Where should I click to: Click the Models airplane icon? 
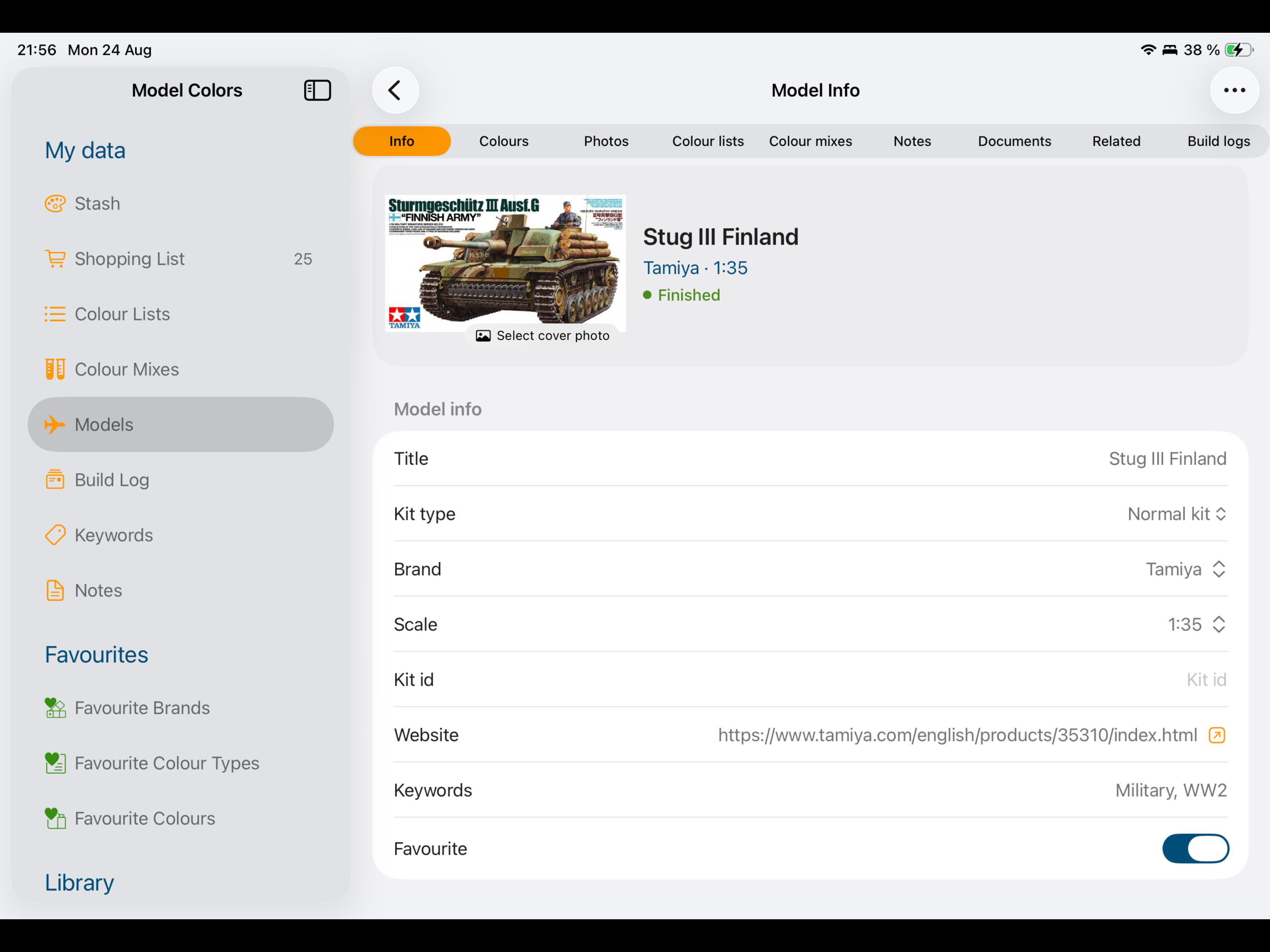tap(55, 425)
